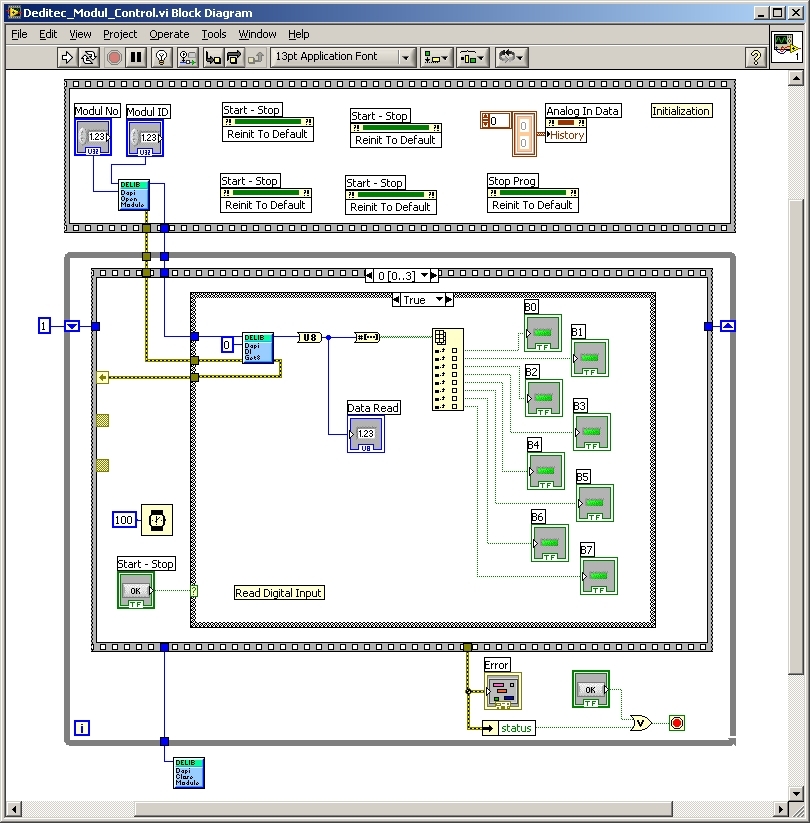The height and width of the screenshot is (823, 810).
Task: Select the B2 boolean indicator terminal
Action: (544, 398)
